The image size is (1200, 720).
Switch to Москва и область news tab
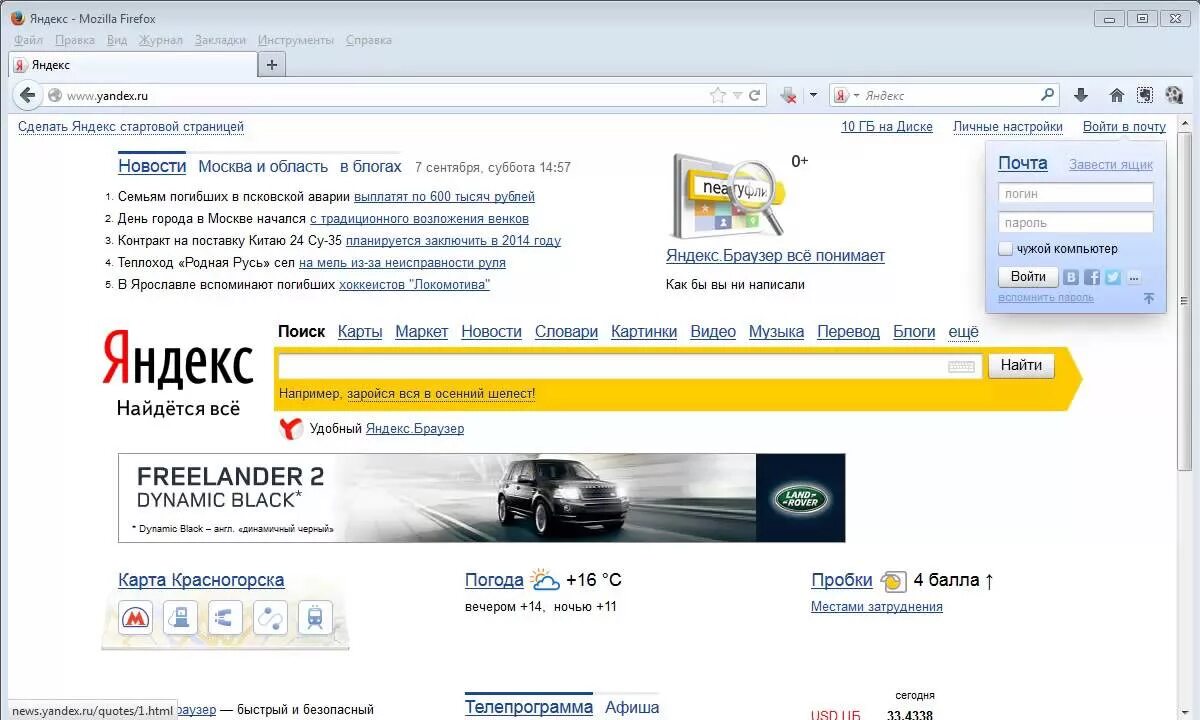pos(263,166)
